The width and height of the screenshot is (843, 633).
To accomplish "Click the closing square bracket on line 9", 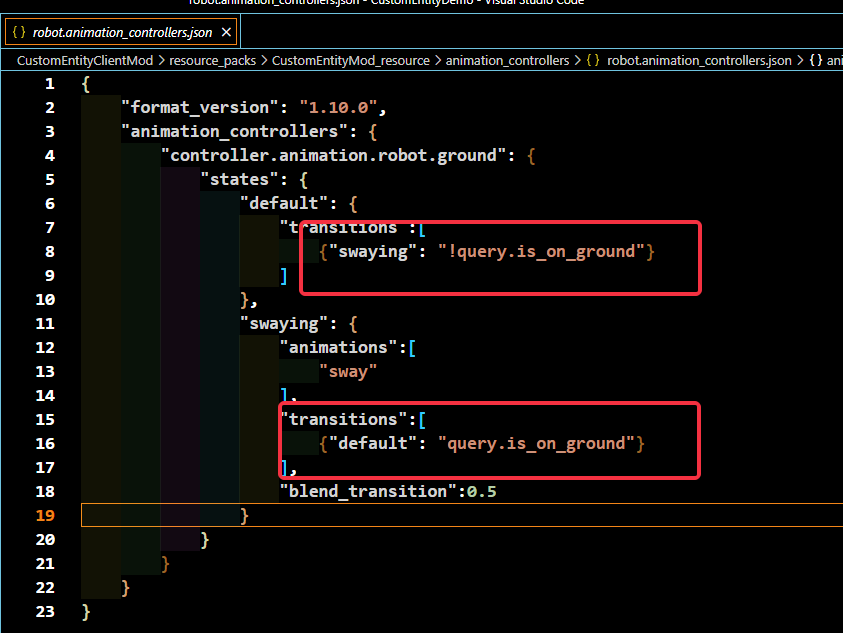I will [x=284, y=276].
